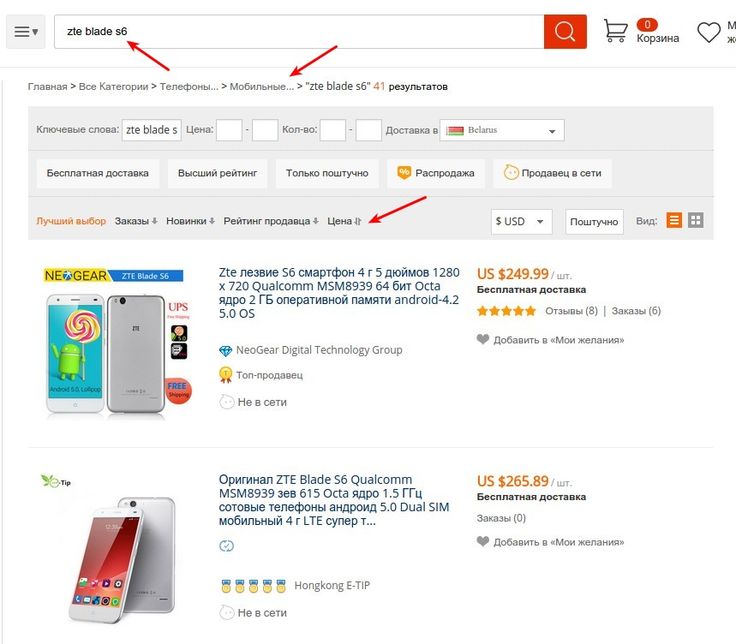Enable the Продавец в сети filter
Image resolution: width=736 pixels, height=644 pixels.
point(552,173)
